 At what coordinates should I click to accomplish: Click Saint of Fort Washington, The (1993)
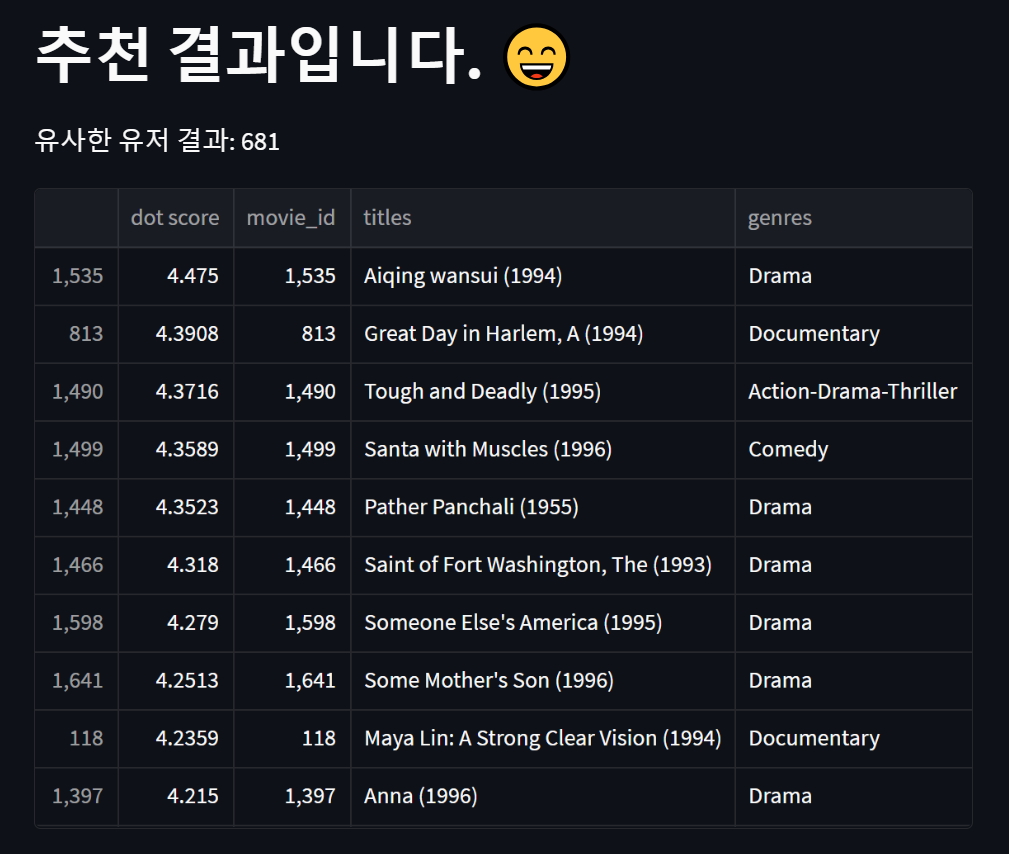pos(543,565)
